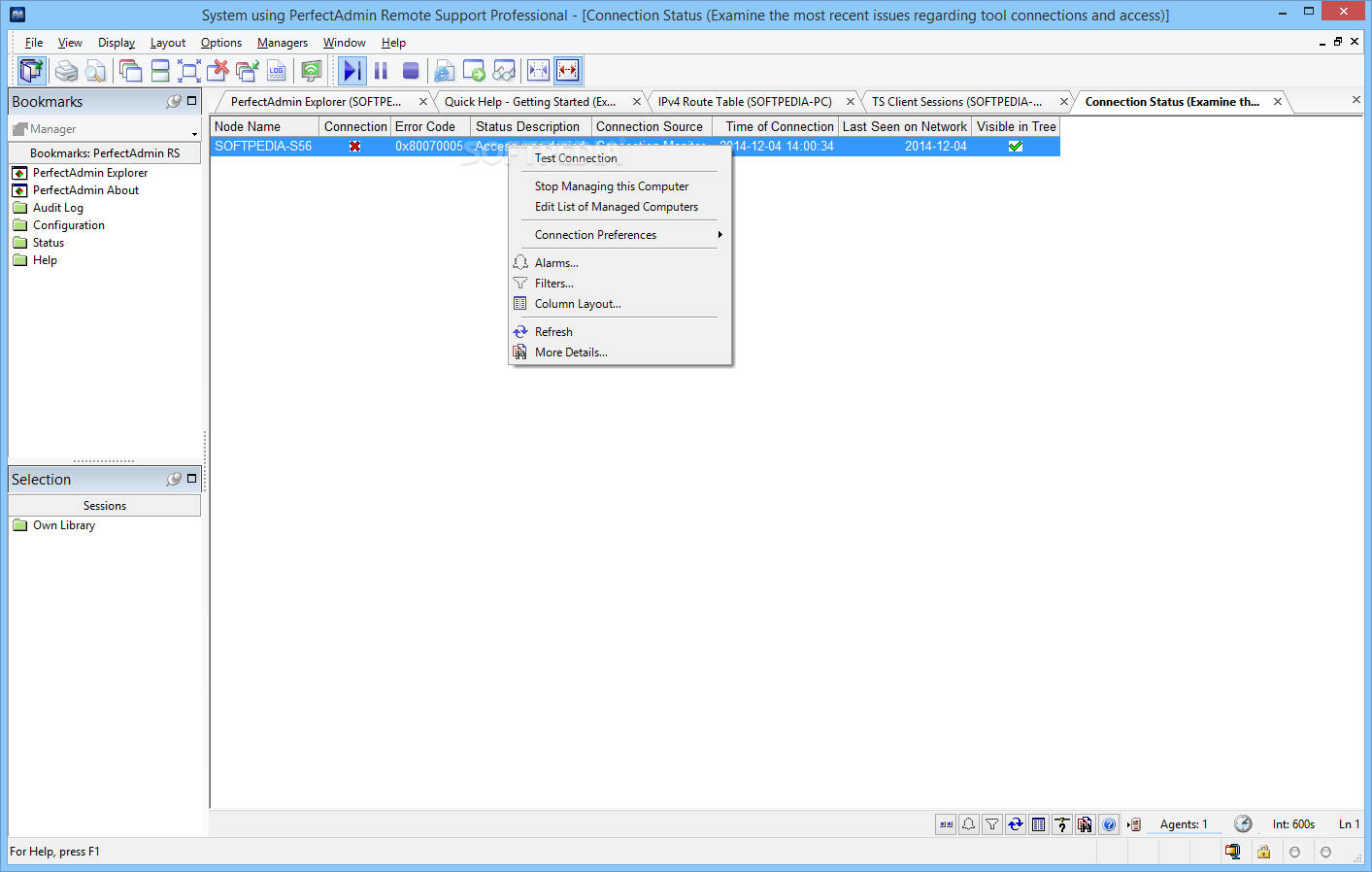Click the Print toolbar icon

(66, 71)
